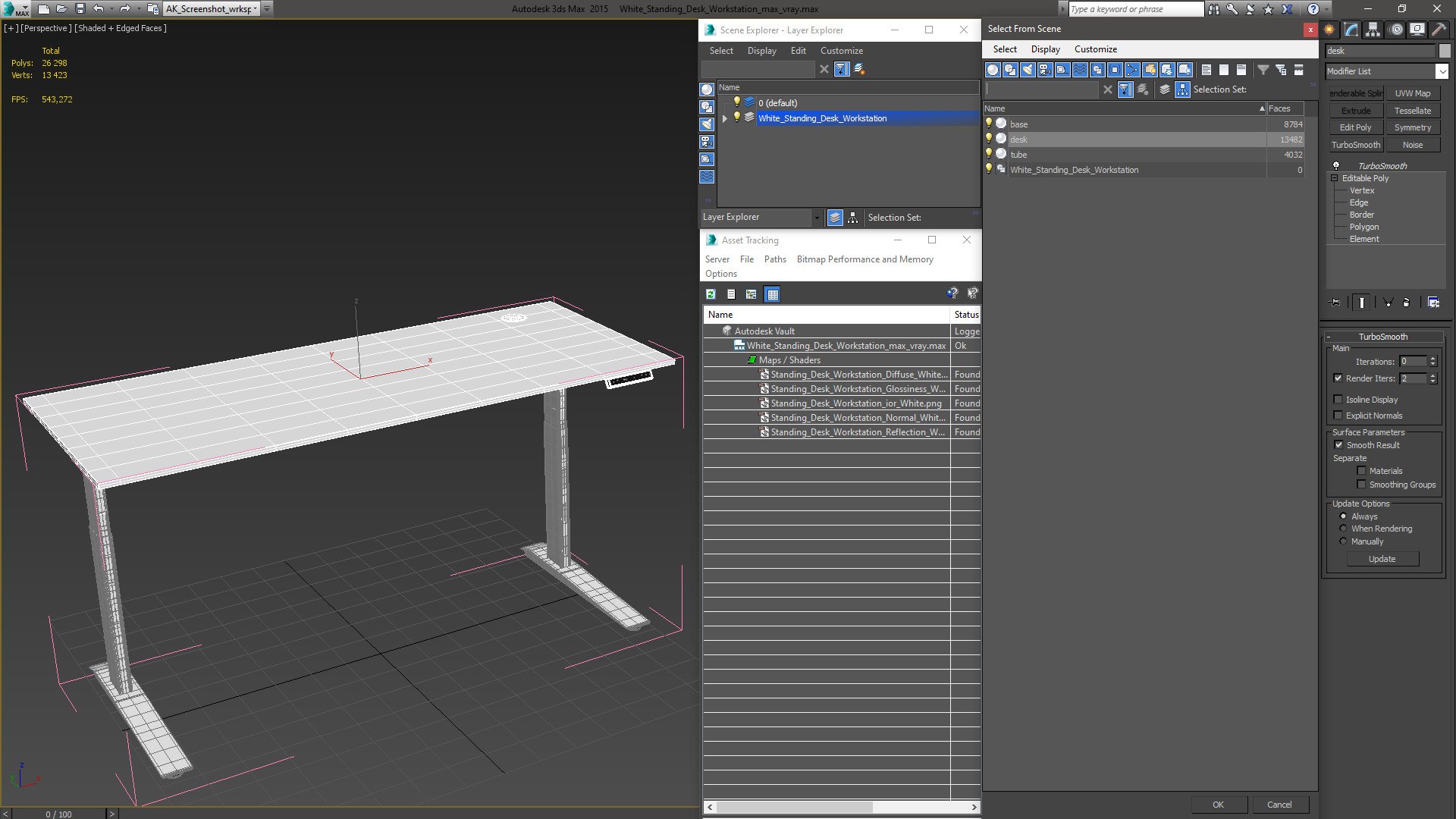This screenshot has height=819, width=1456.
Task: Select the Manually update radio button
Action: [x=1343, y=541]
